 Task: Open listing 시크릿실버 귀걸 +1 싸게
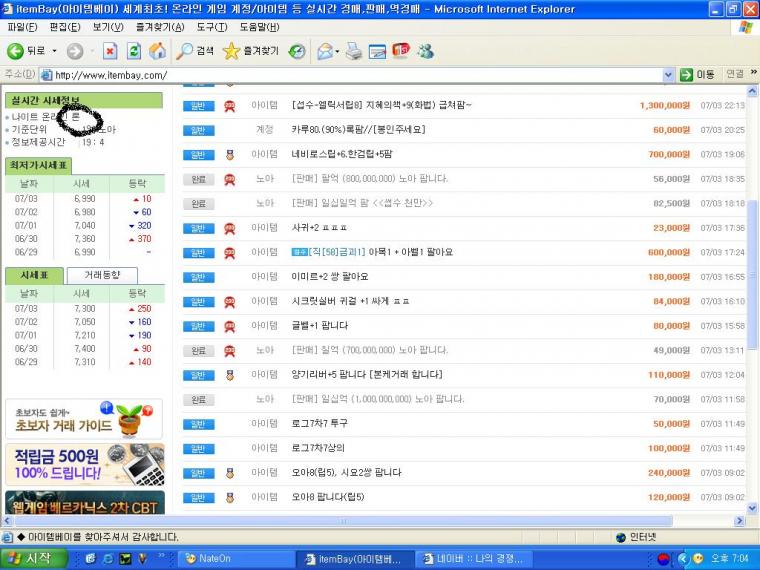(x=350, y=301)
